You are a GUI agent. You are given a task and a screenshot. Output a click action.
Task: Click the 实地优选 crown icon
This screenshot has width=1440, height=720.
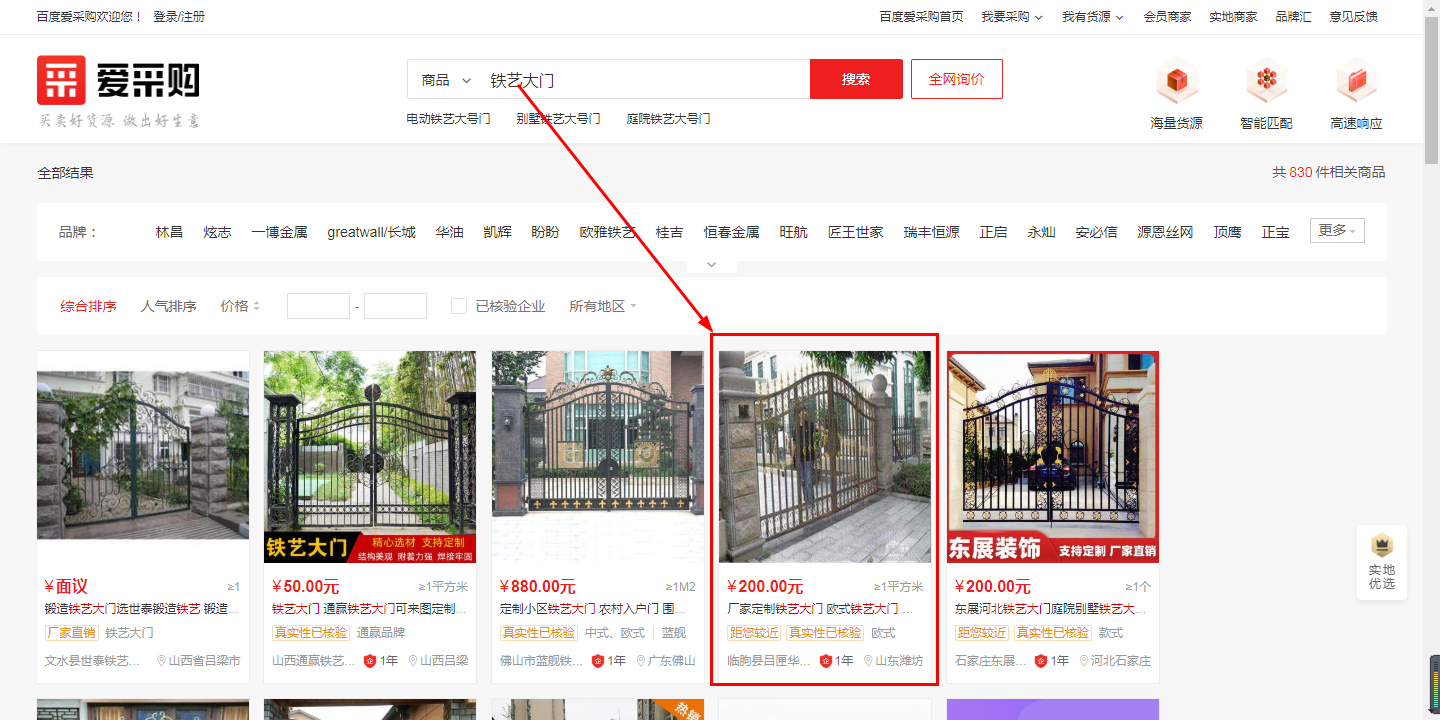click(x=1382, y=546)
